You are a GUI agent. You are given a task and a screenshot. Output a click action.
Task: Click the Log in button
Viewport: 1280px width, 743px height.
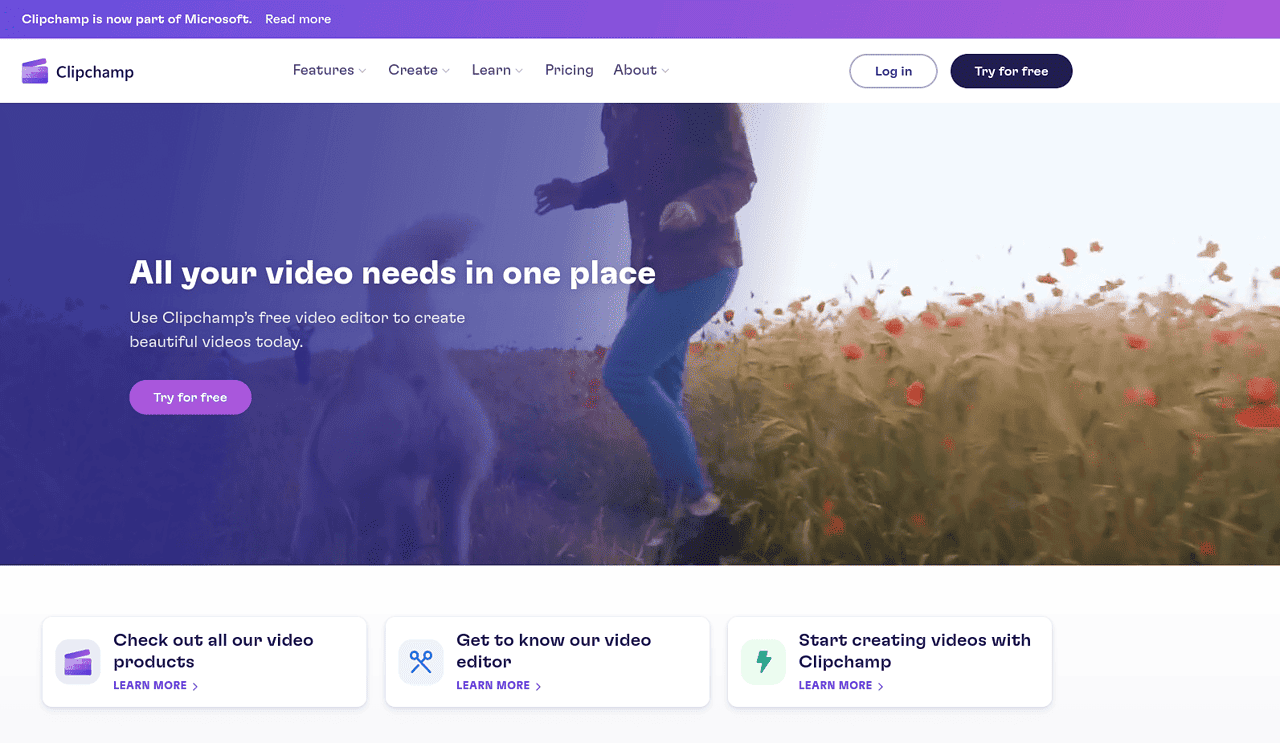(893, 71)
